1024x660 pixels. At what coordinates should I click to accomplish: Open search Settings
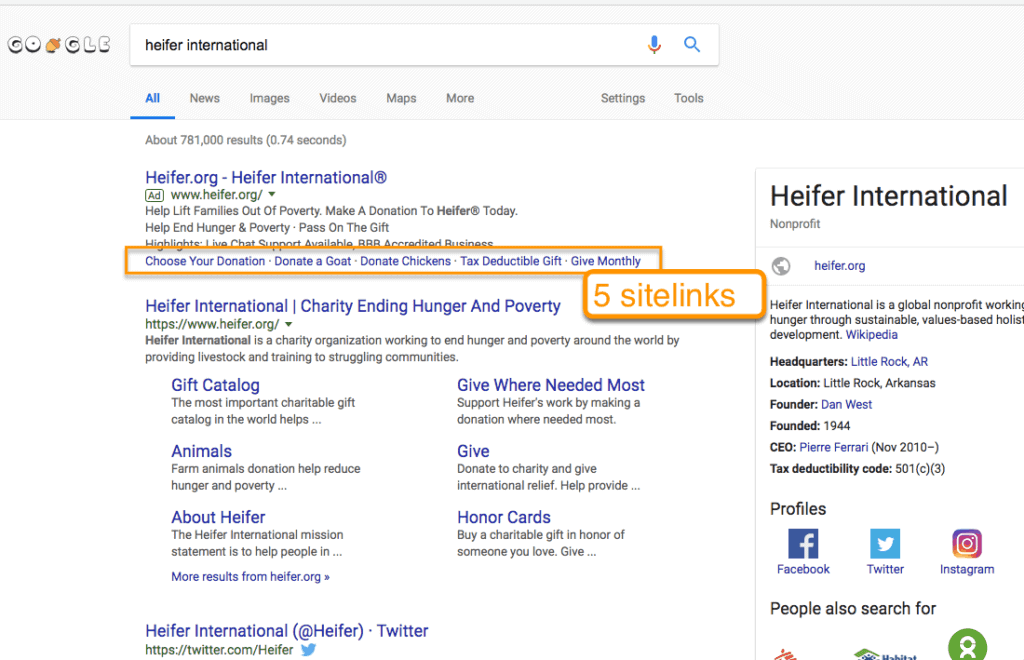pyautogui.click(x=622, y=98)
